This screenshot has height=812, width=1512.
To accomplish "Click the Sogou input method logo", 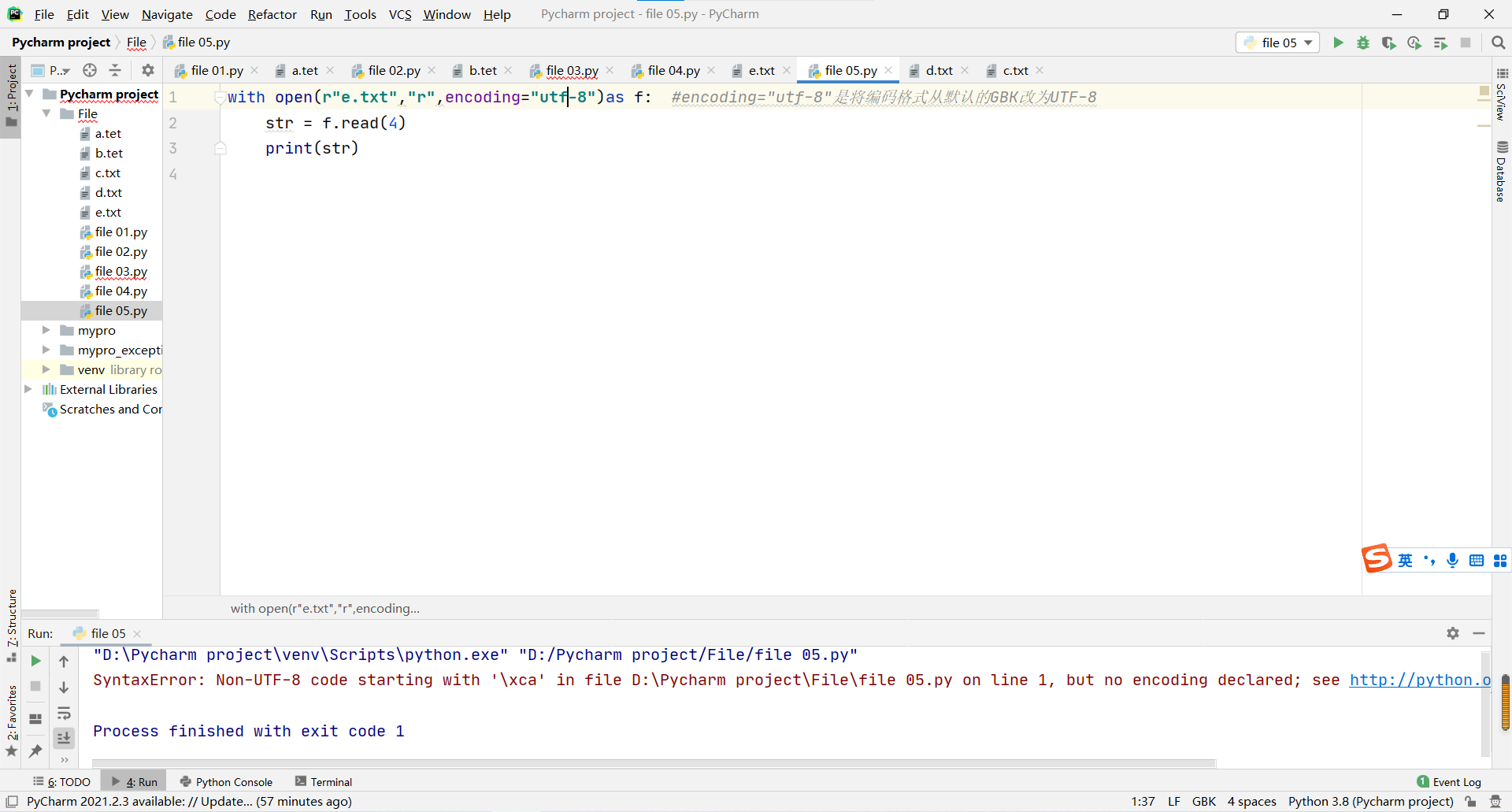I will 1377,559.
